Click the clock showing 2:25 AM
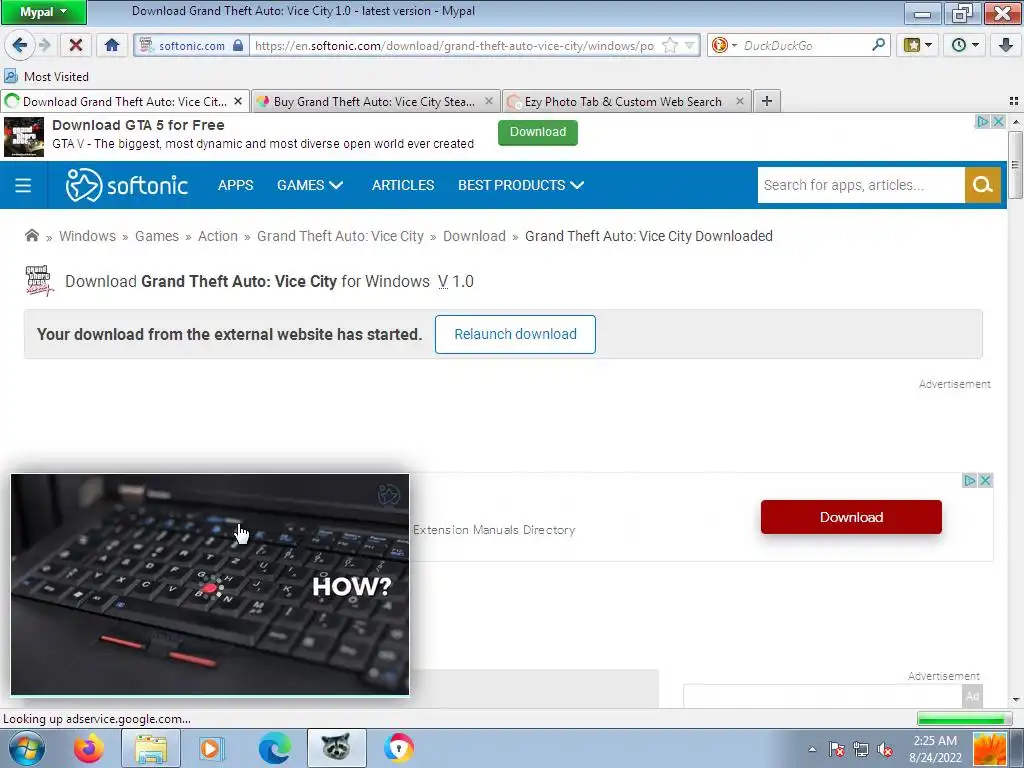 (x=935, y=741)
